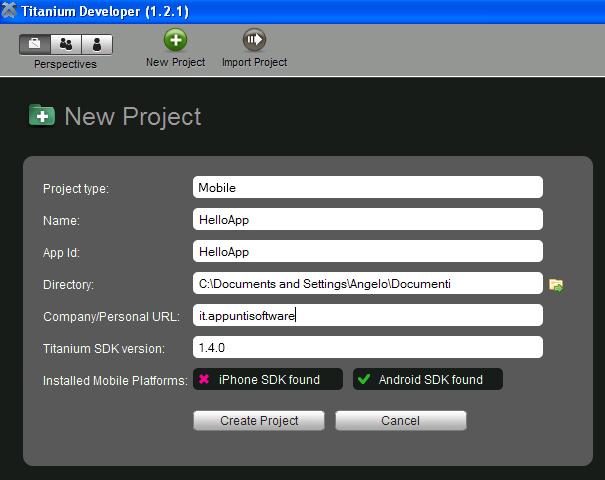
Task: Click the 'App Id:' label
Action: tap(61, 253)
